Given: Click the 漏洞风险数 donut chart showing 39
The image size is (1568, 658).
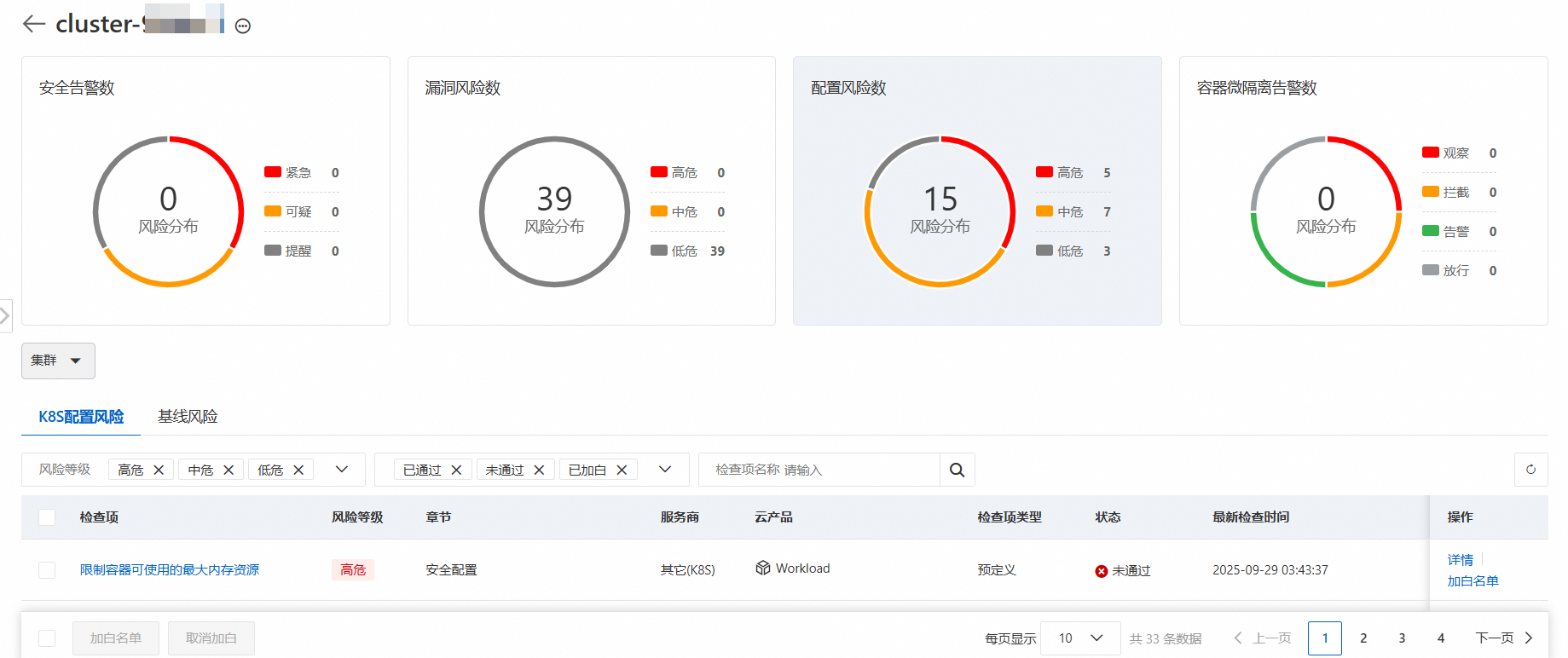Looking at the screenshot, I should (554, 211).
